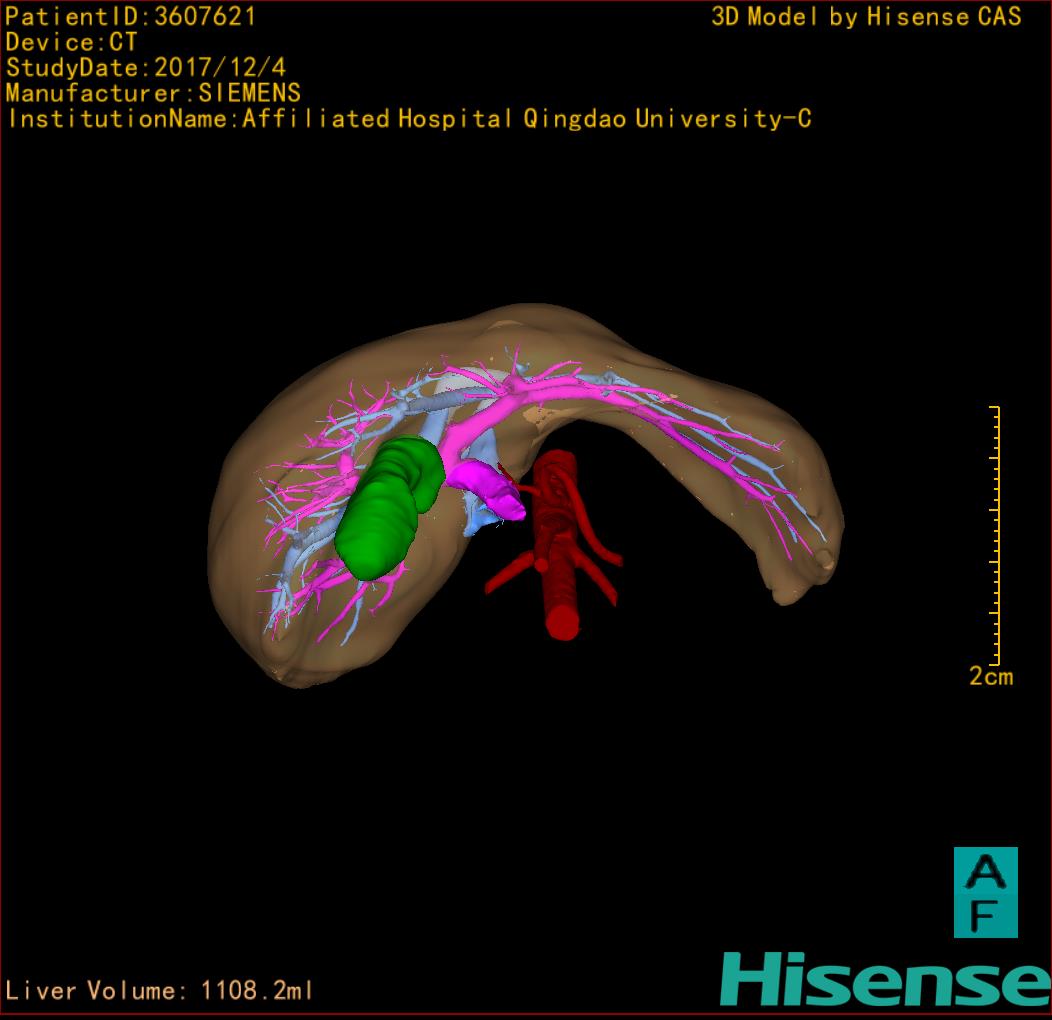Click the Hisense logo
1052x1020 pixels.
pos(885,980)
